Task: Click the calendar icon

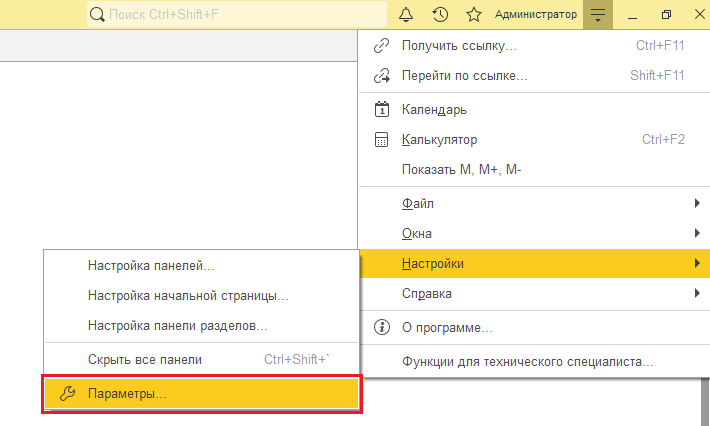Action: (x=381, y=109)
